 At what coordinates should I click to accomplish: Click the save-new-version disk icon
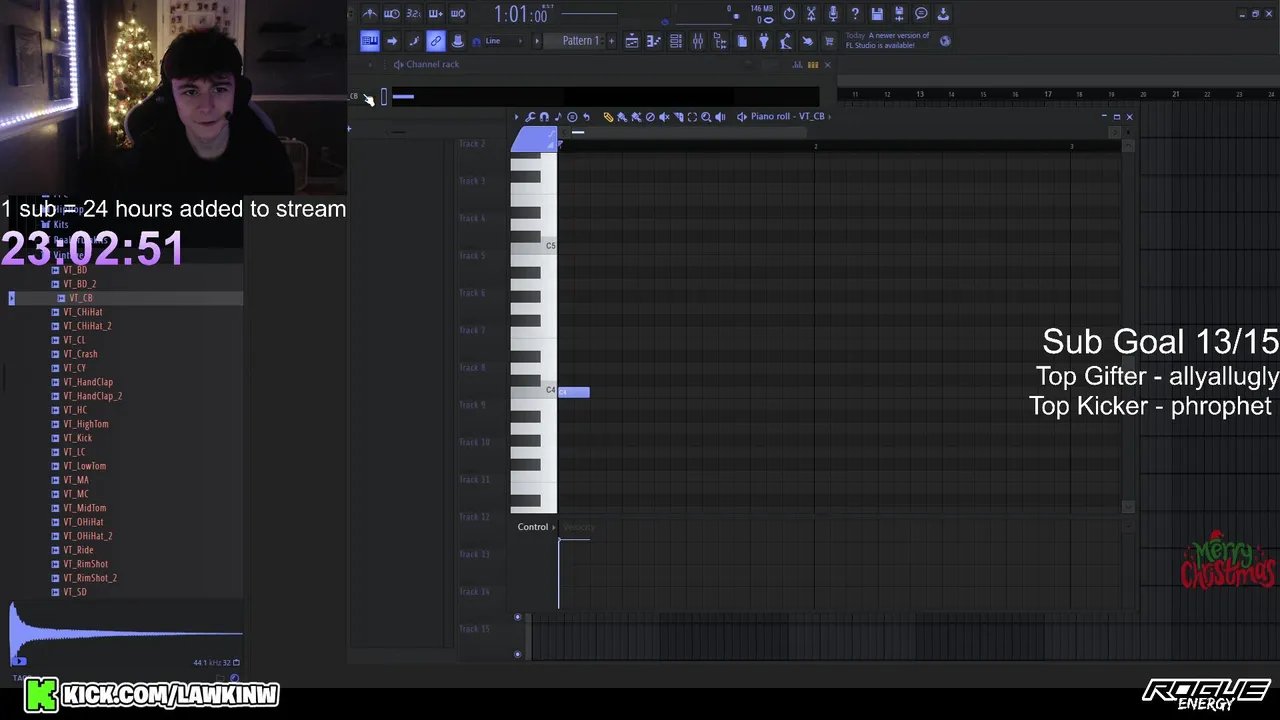click(x=899, y=14)
